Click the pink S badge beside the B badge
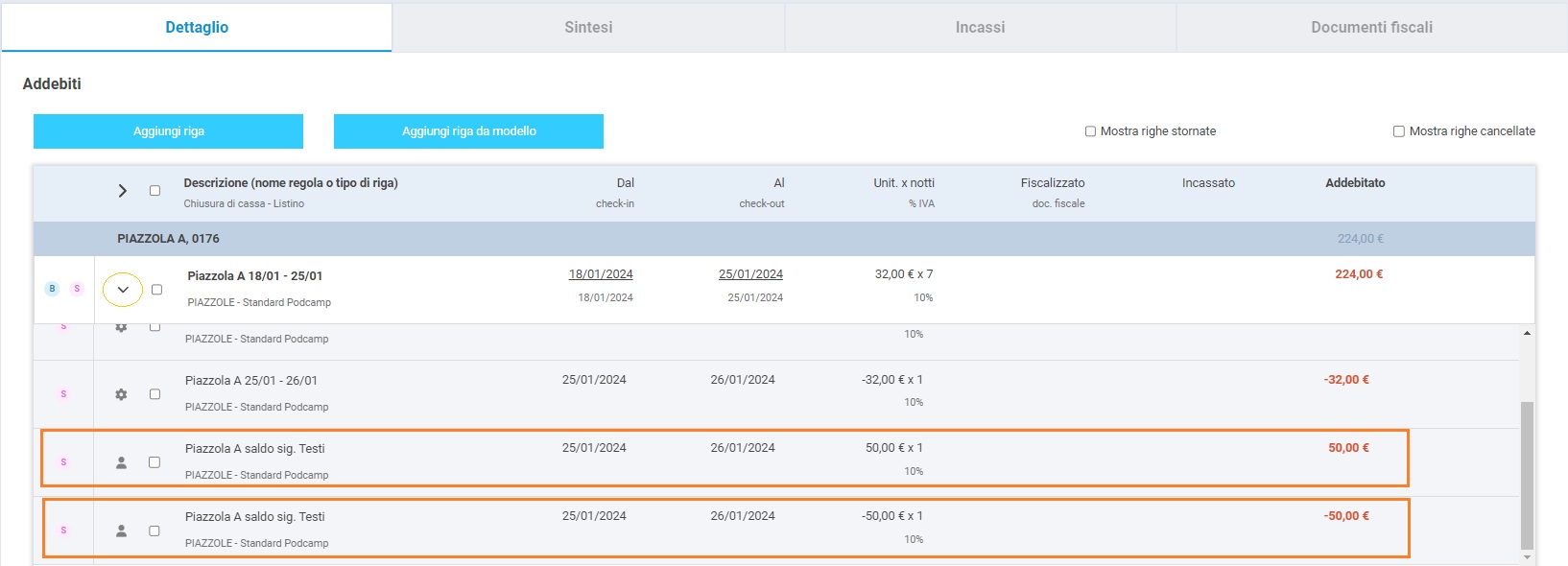 click(77, 289)
